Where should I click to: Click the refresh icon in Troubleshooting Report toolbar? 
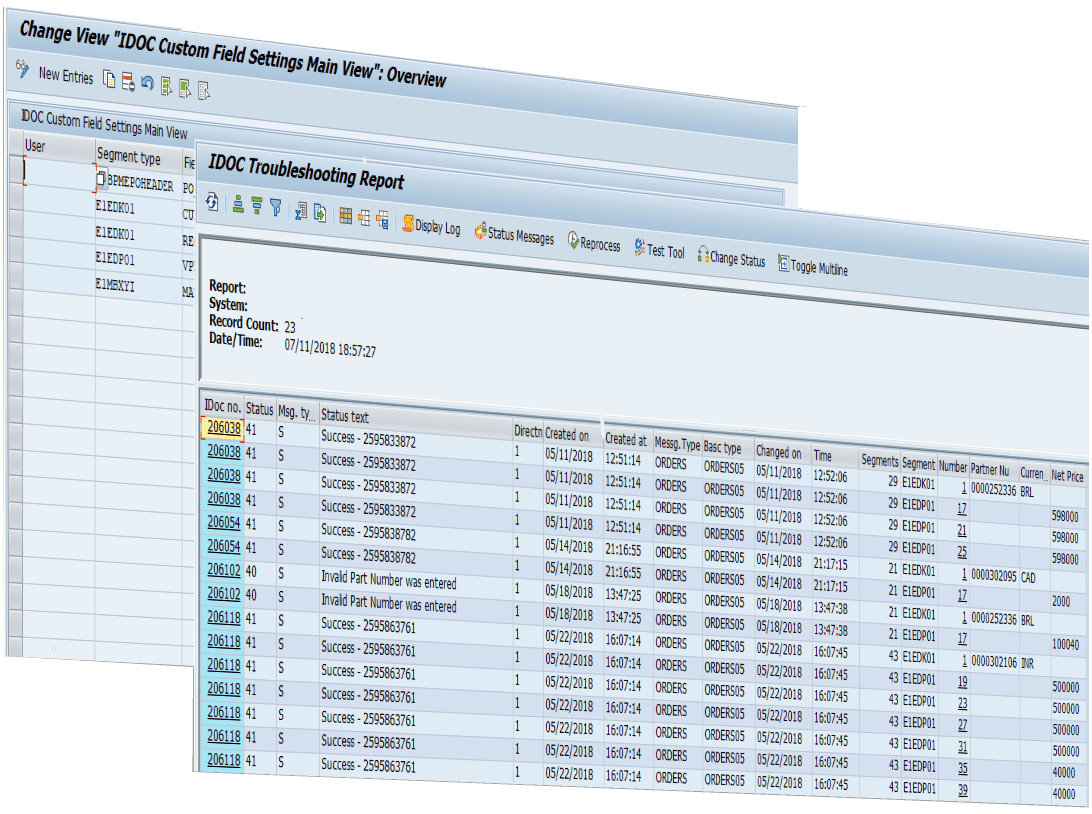(212, 203)
